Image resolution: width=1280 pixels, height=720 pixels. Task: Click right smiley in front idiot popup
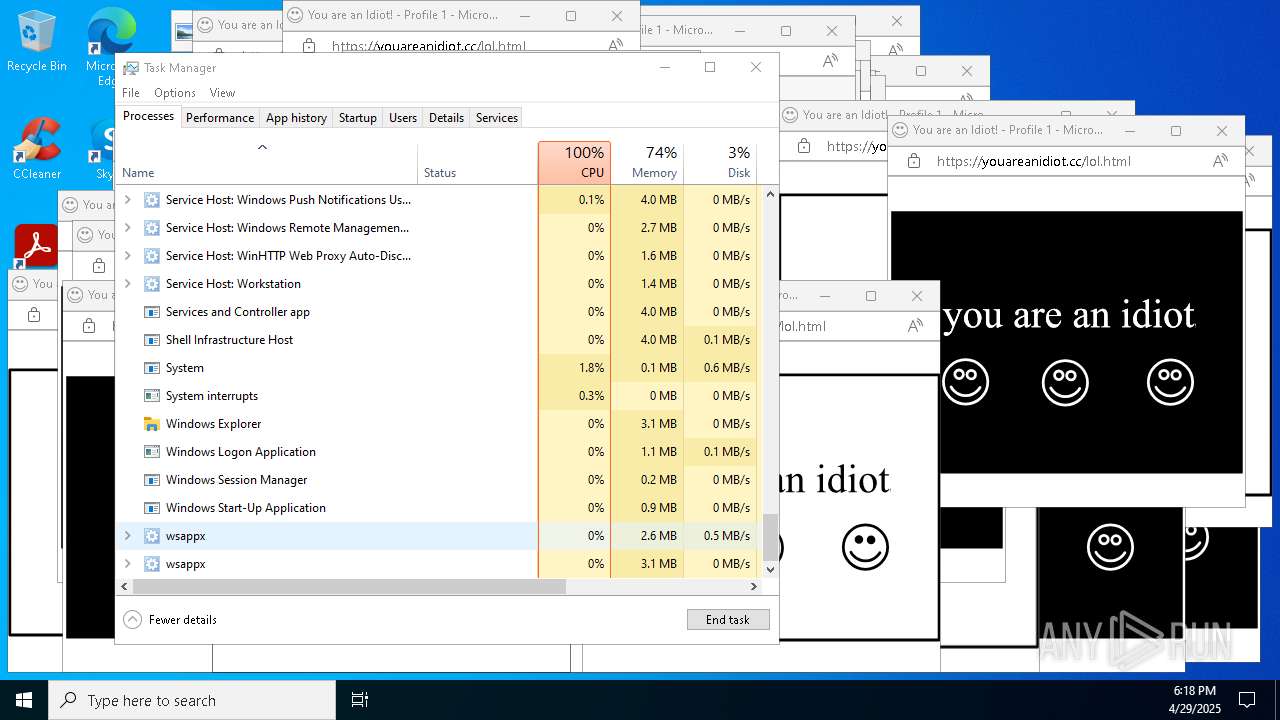(1170, 382)
